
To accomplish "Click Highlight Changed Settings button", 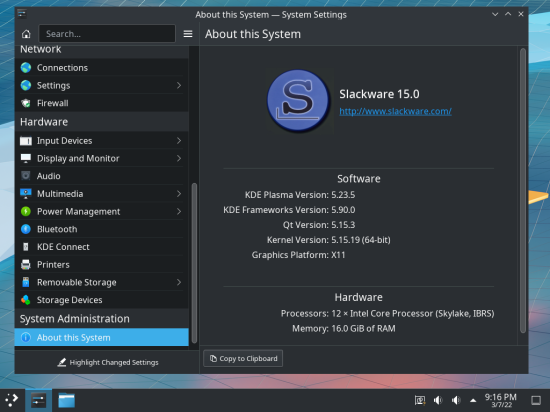I will tap(108, 362).
